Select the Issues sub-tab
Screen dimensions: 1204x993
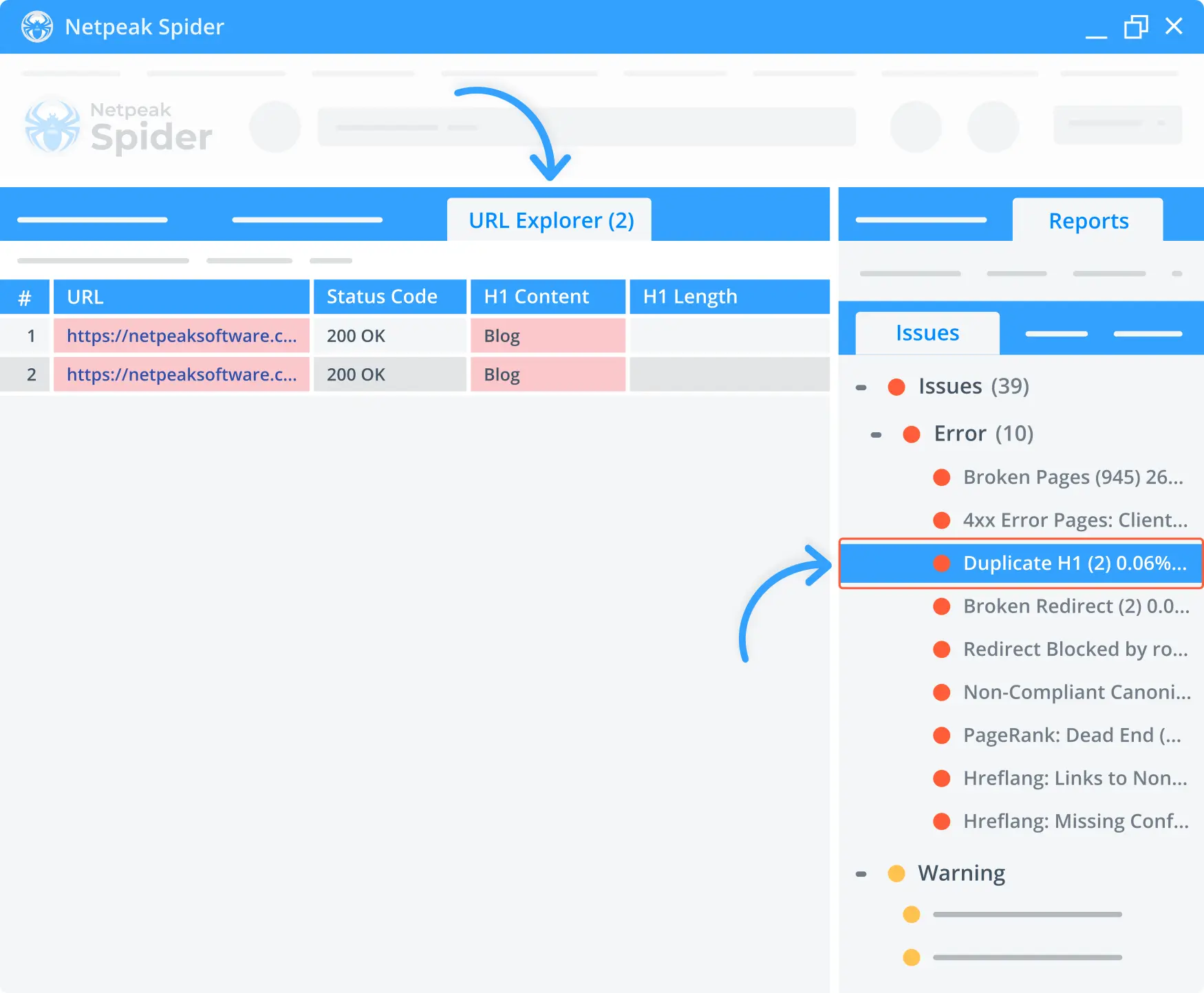(x=927, y=333)
